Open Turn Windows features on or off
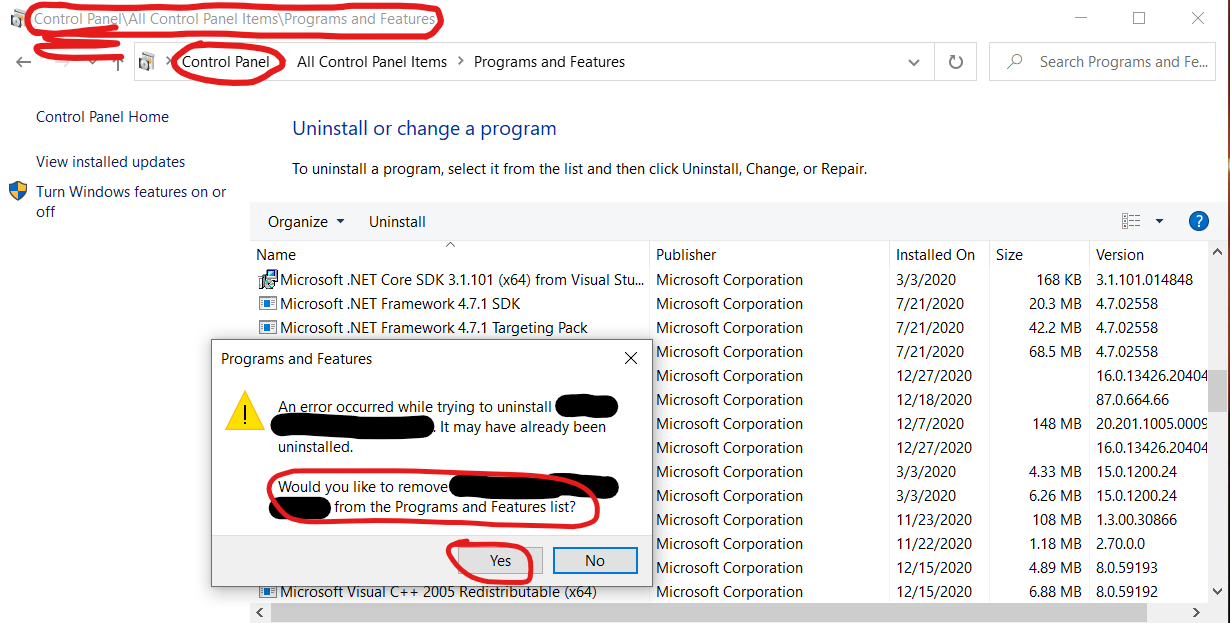Image resolution: width=1230 pixels, height=623 pixels. click(x=131, y=201)
